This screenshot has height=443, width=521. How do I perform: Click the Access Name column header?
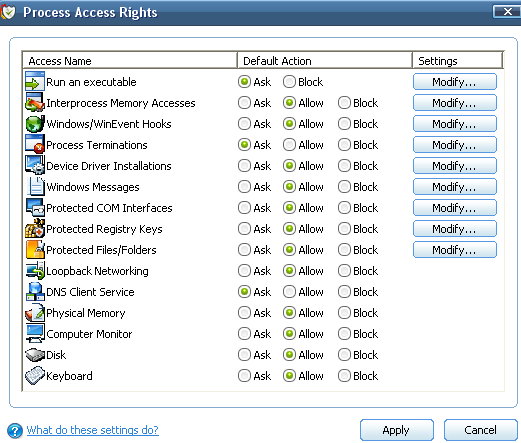[x=130, y=61]
